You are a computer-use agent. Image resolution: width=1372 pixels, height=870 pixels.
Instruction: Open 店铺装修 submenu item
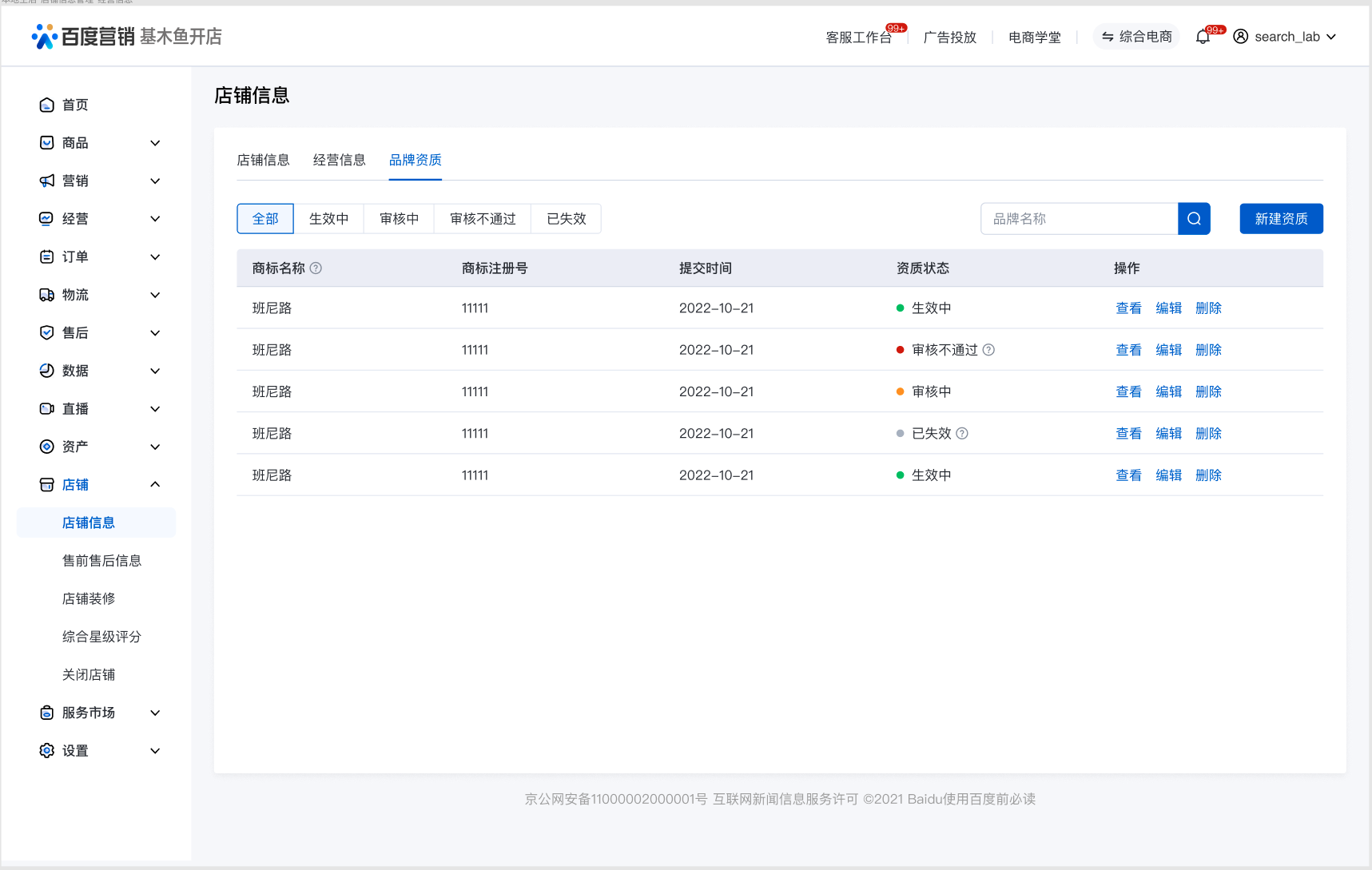[89, 598]
